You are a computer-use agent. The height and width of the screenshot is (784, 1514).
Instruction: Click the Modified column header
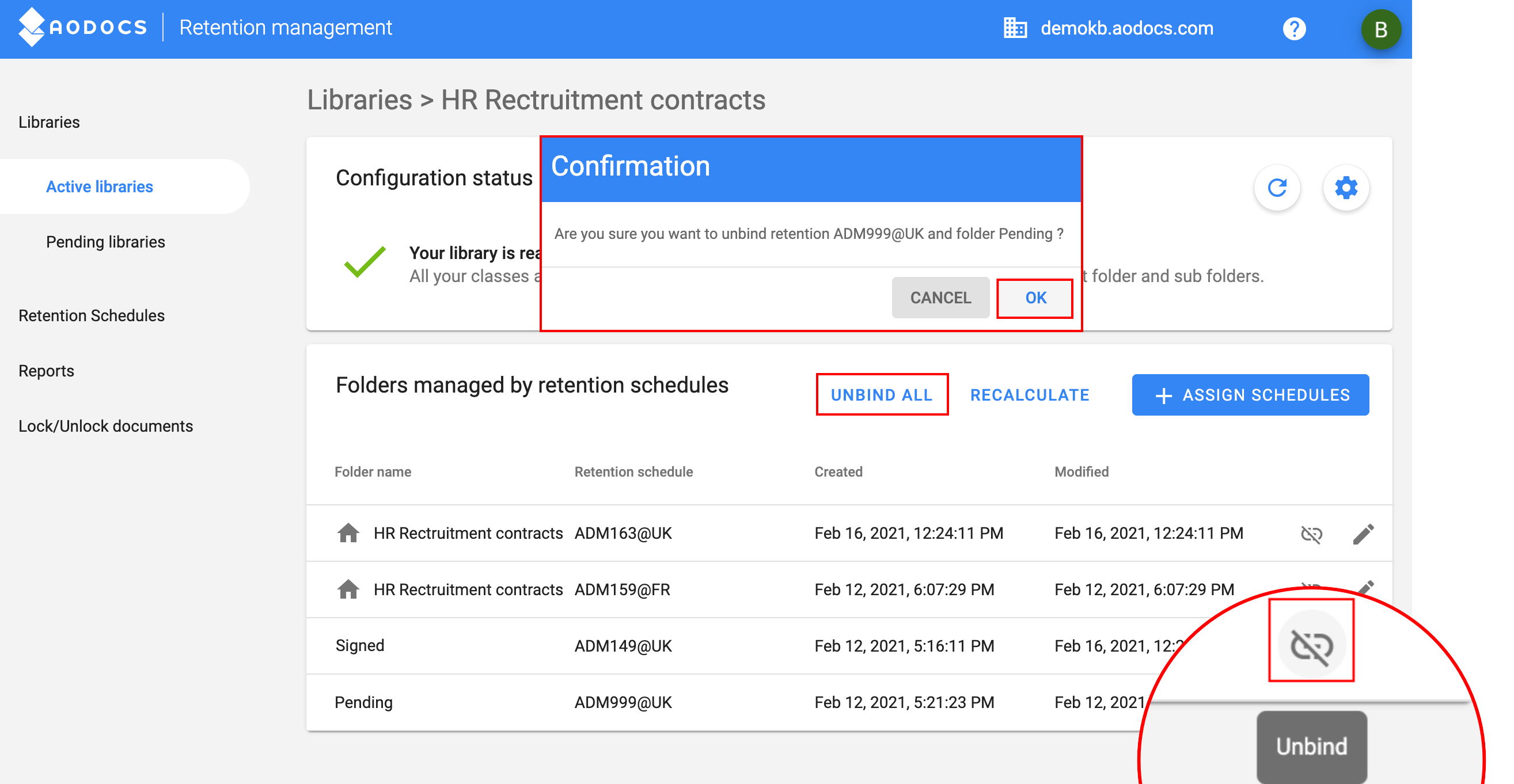coord(1082,471)
